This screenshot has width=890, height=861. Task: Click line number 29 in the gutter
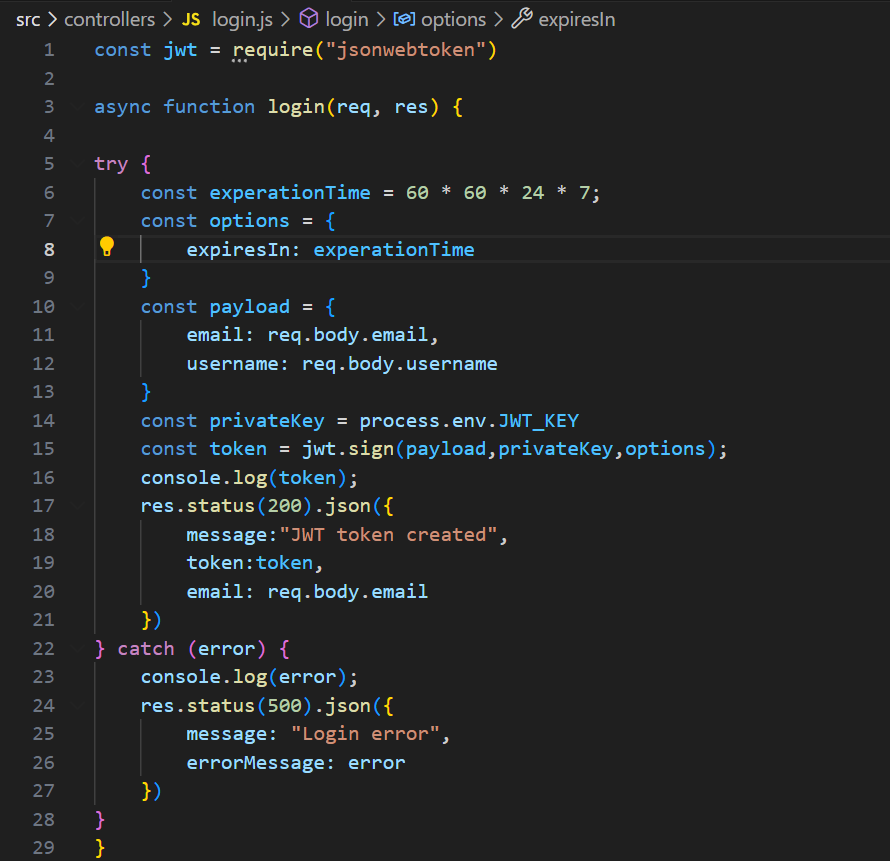click(x=44, y=847)
